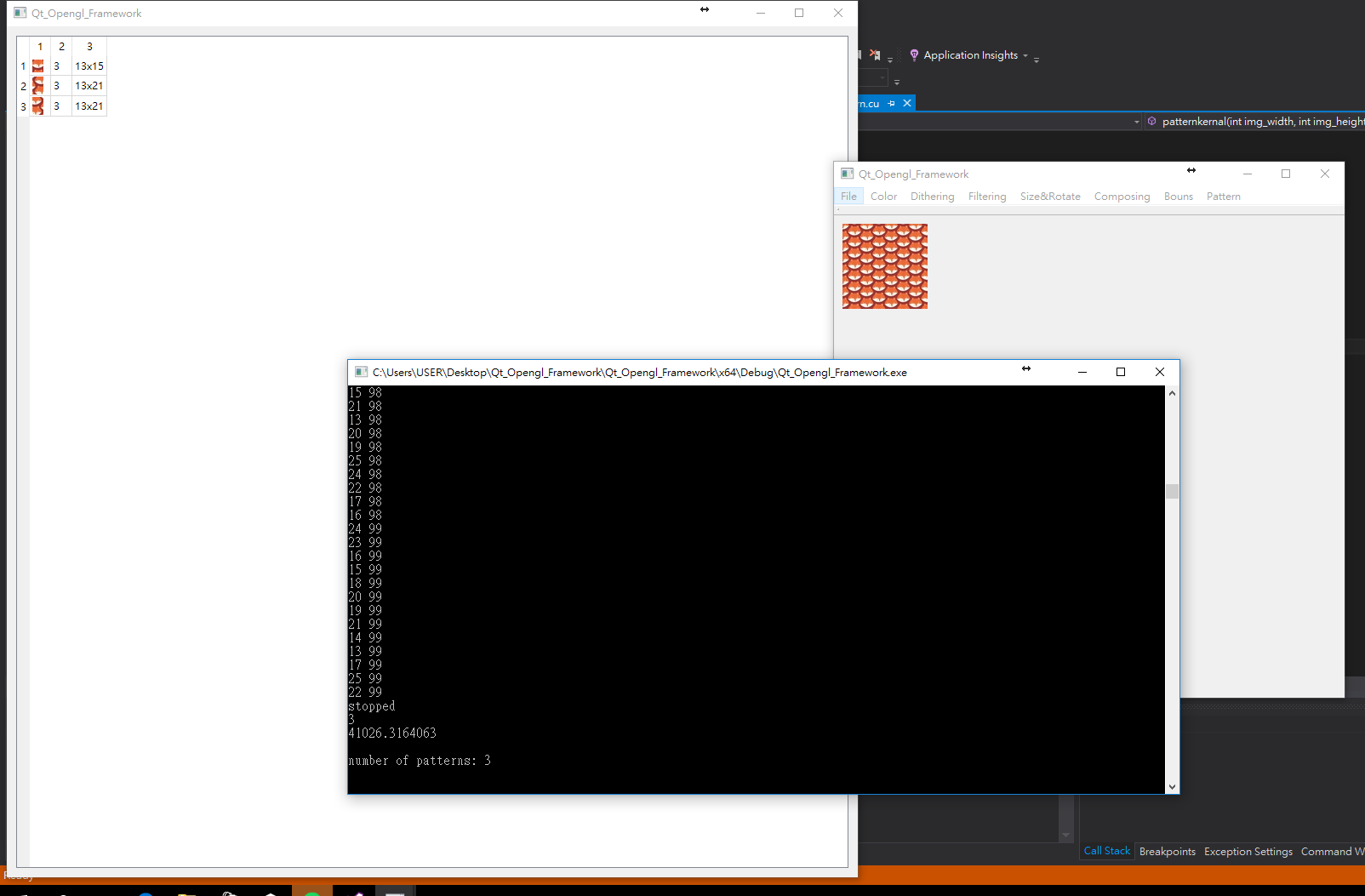Switch to the Call Stack tab
Image resolution: width=1365 pixels, height=896 pixels.
tap(1106, 851)
